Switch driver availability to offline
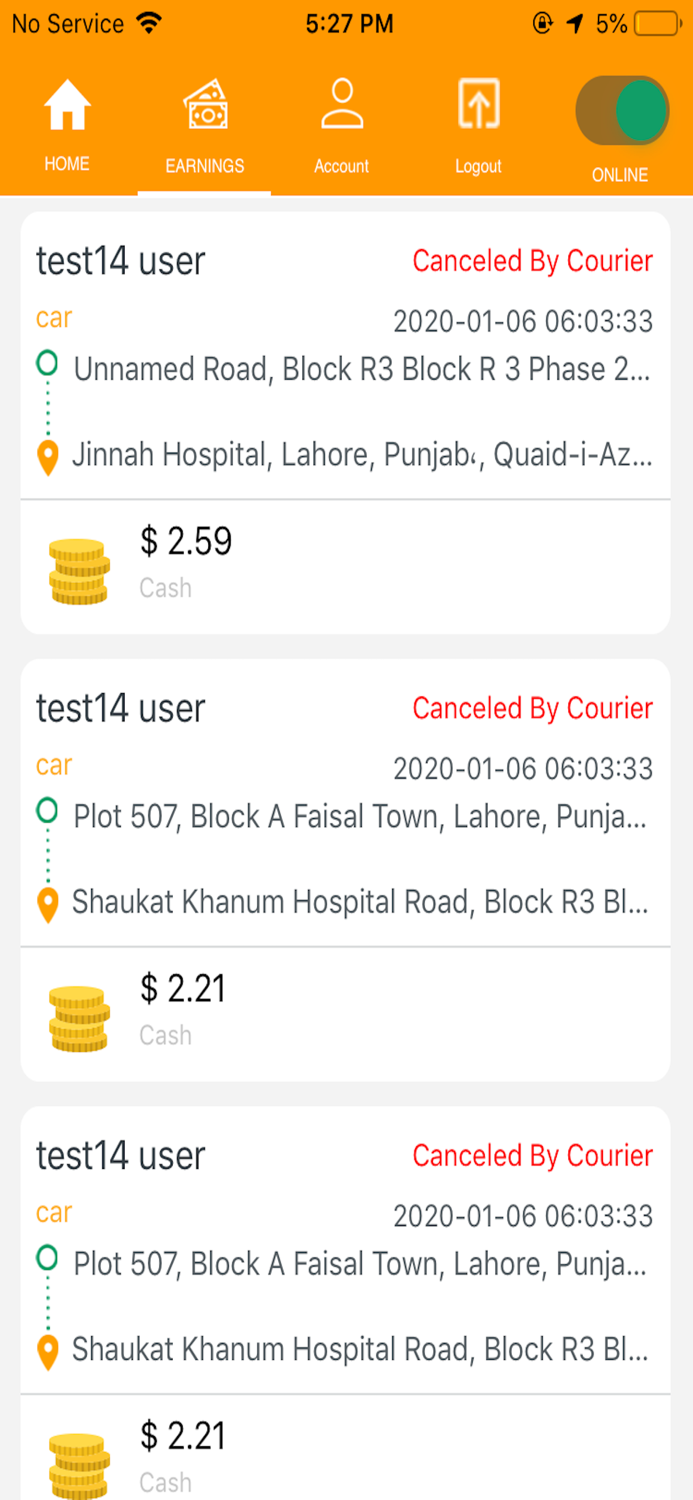Viewport: 693px width, 1500px height. click(622, 110)
